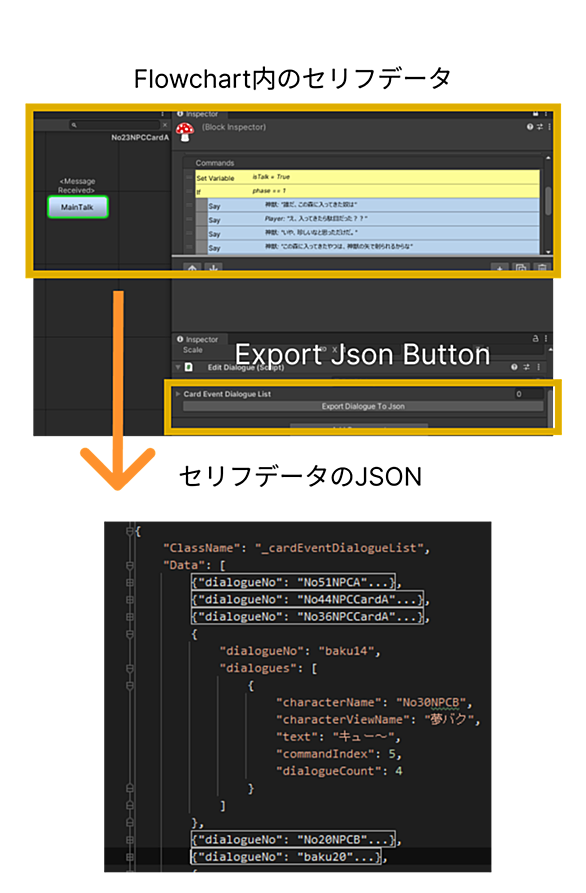Open Edit Dialogue component kebab menu
The height and width of the screenshot is (893, 586).
coord(538,368)
